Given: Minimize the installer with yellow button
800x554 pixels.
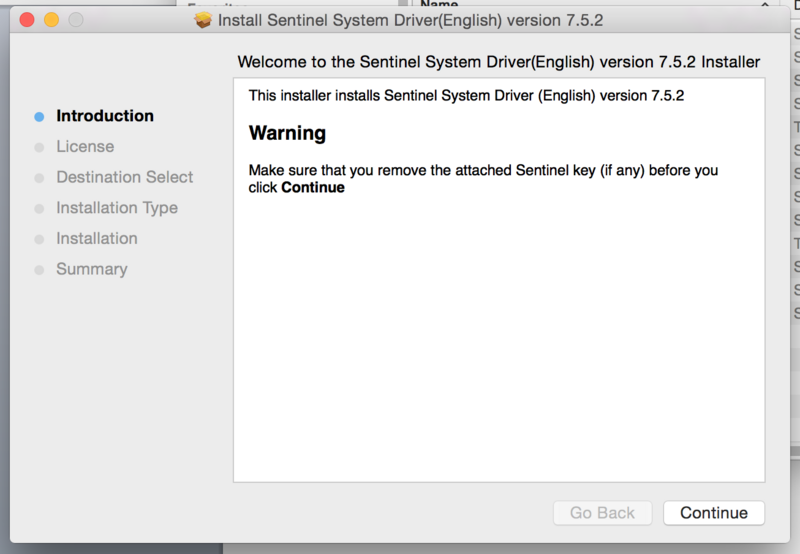Looking at the screenshot, I should click(50, 20).
